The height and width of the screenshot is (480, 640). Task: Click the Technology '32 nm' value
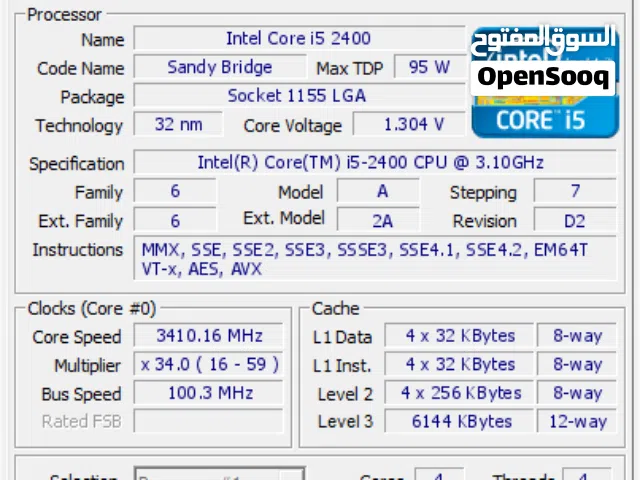[178, 124]
